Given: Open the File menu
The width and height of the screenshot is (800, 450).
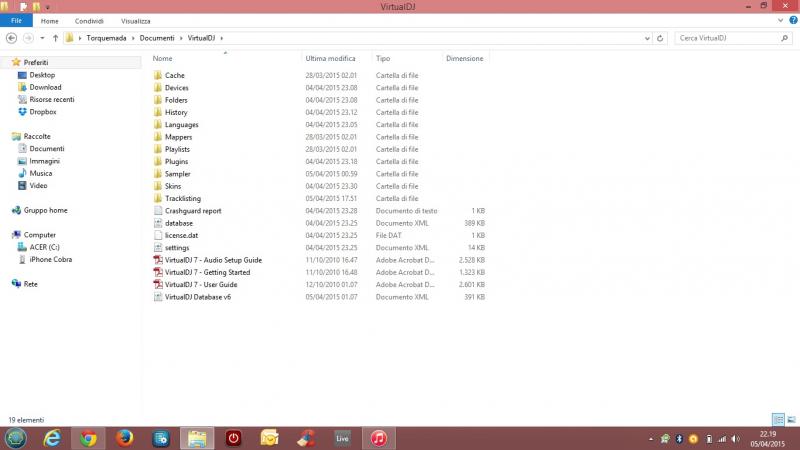Looking at the screenshot, I should tap(16, 20).
